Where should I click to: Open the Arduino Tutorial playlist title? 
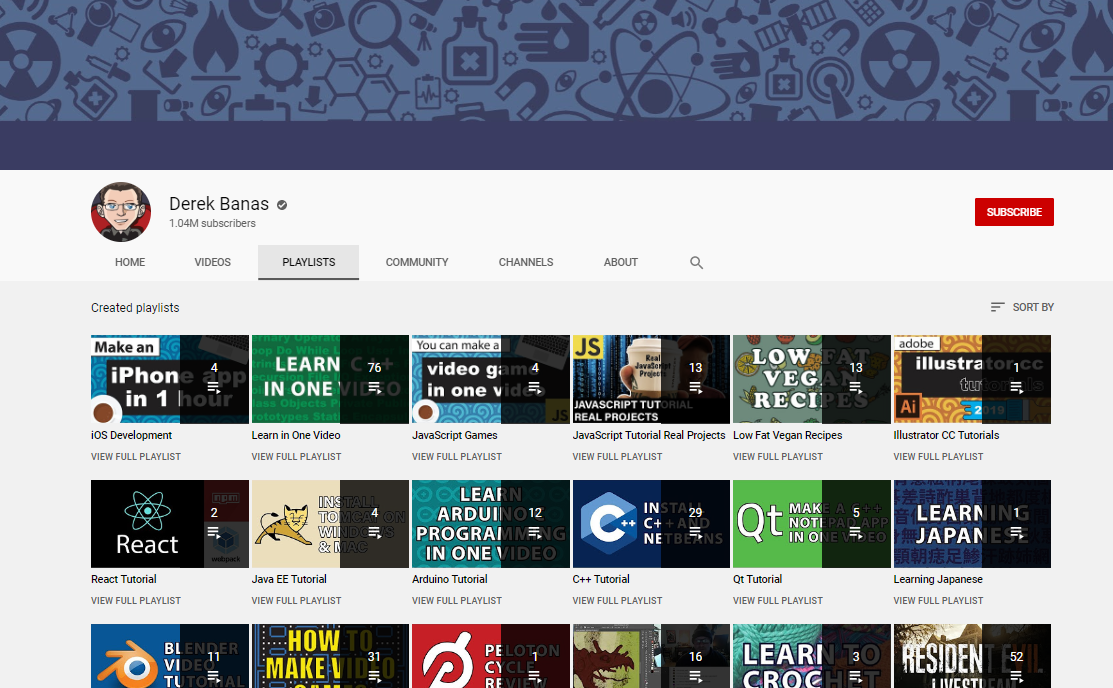450,579
